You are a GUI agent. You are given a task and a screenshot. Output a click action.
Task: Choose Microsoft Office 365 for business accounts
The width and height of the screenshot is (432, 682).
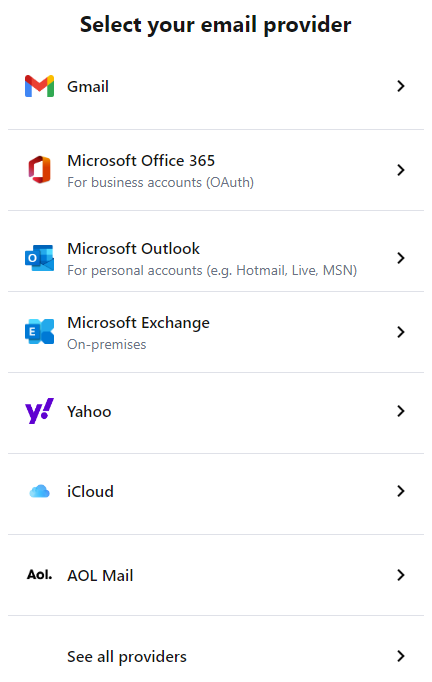click(x=216, y=170)
